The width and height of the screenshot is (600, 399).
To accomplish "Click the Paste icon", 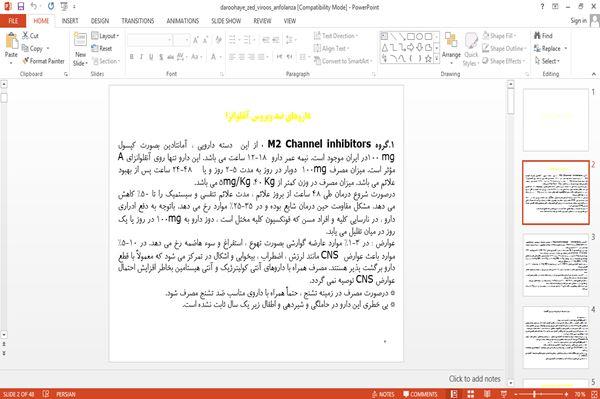I will point(11,41).
